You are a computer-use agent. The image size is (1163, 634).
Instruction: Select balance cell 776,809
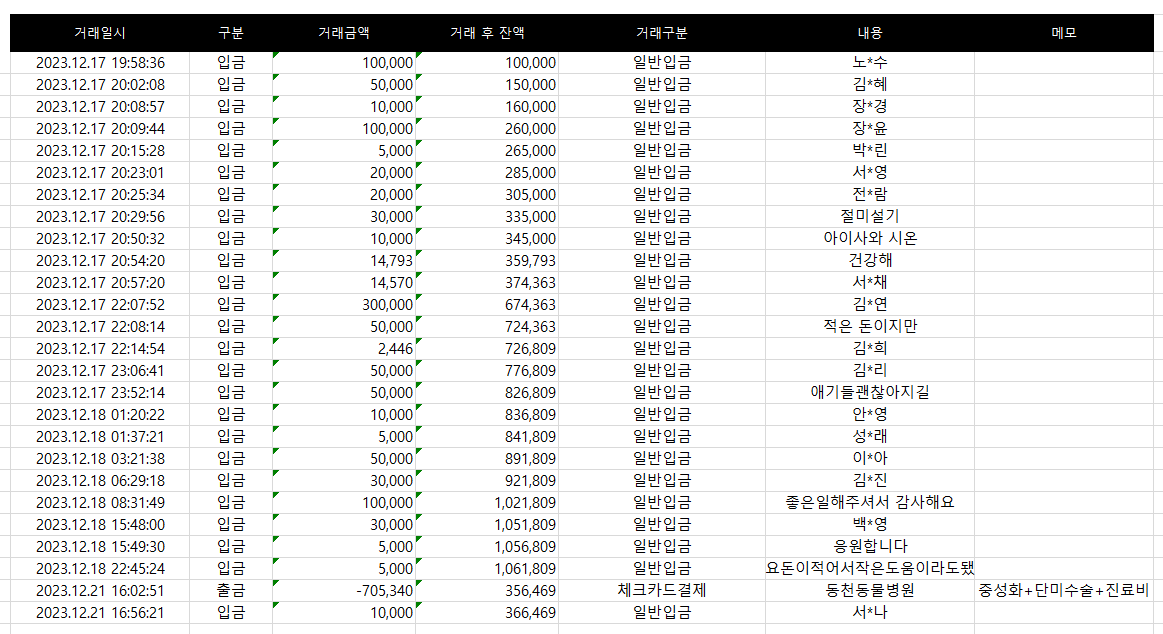click(487, 371)
